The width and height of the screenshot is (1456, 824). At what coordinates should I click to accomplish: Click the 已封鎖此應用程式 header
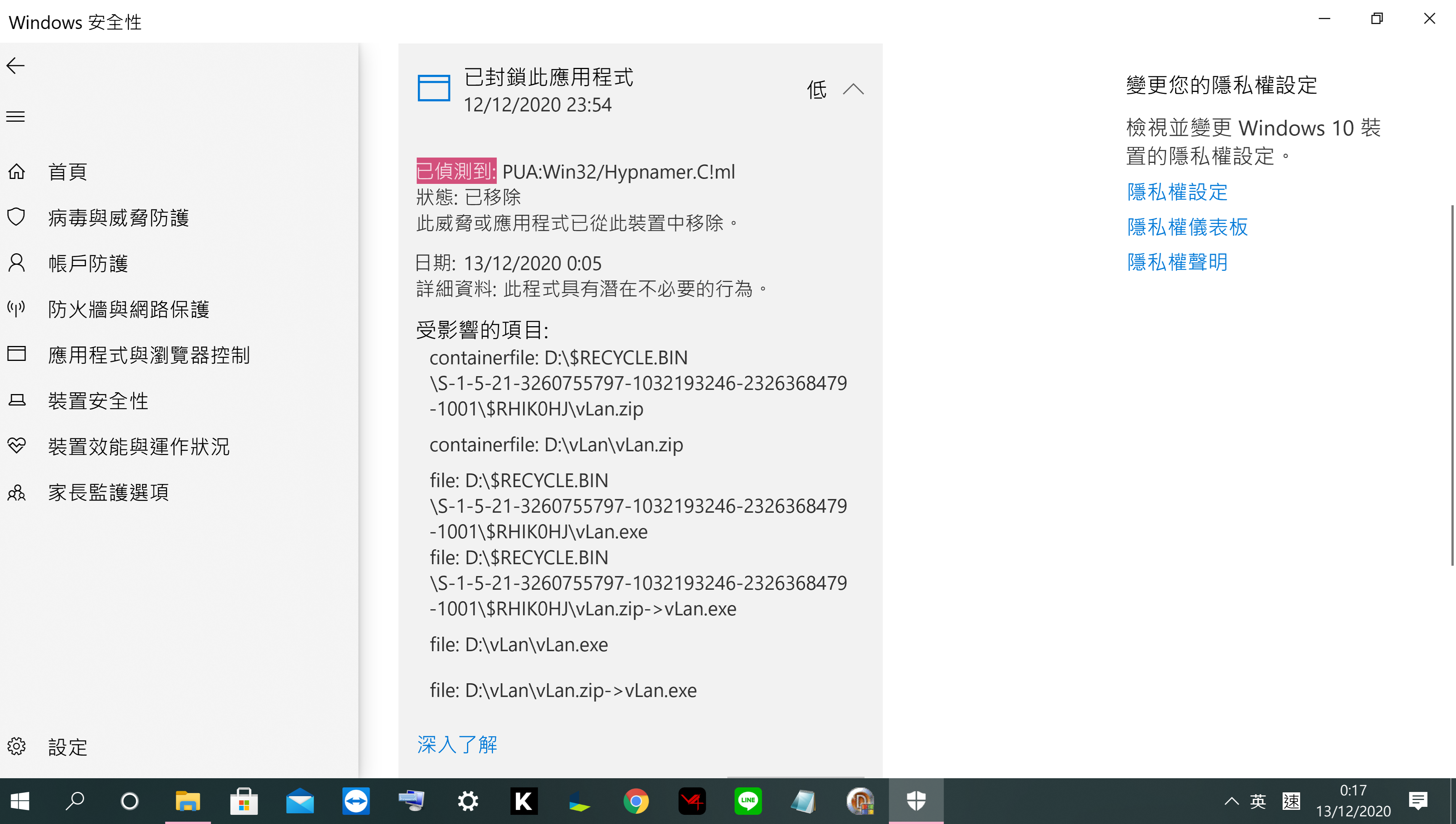(548, 77)
